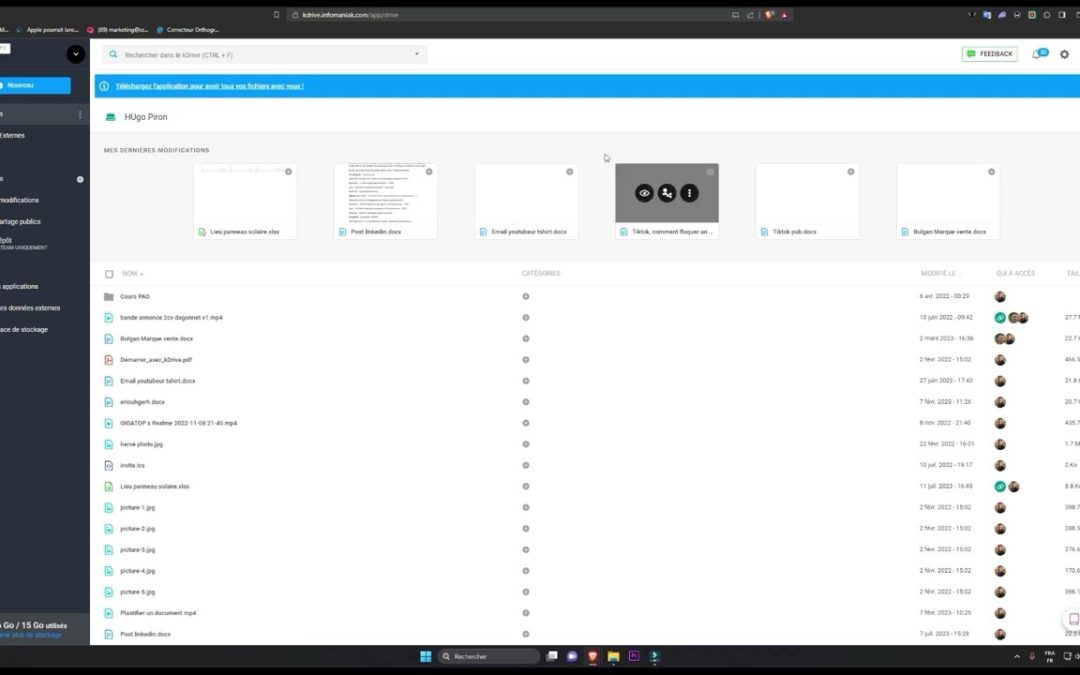This screenshot has height=675, width=1080.
Task: Expand the advanced search options arrow
Action: click(x=417, y=54)
